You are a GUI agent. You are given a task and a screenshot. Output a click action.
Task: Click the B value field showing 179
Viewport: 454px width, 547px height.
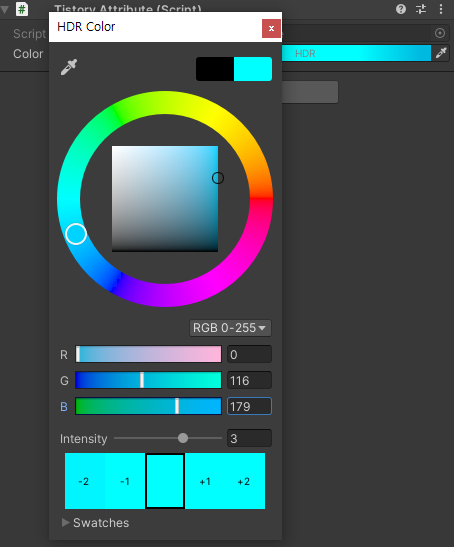[x=249, y=406]
